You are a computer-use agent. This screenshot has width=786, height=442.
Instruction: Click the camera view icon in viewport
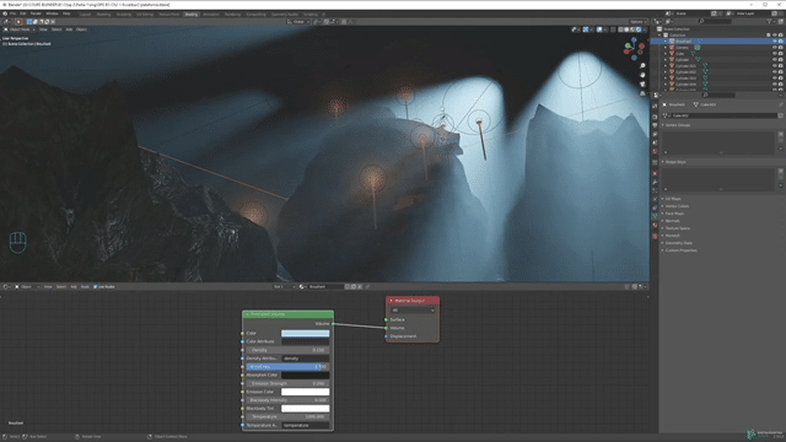click(642, 85)
